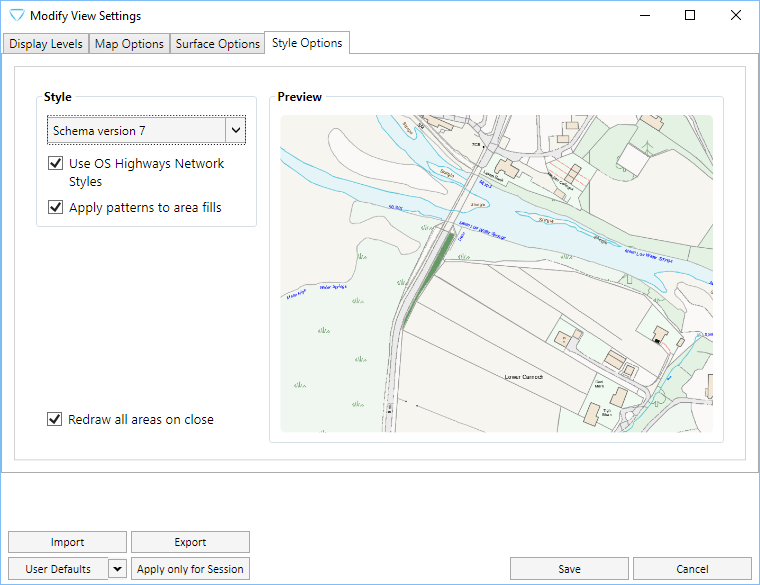The width and height of the screenshot is (760, 585).
Task: Switch to the Display Levels tab
Action: pos(46,44)
